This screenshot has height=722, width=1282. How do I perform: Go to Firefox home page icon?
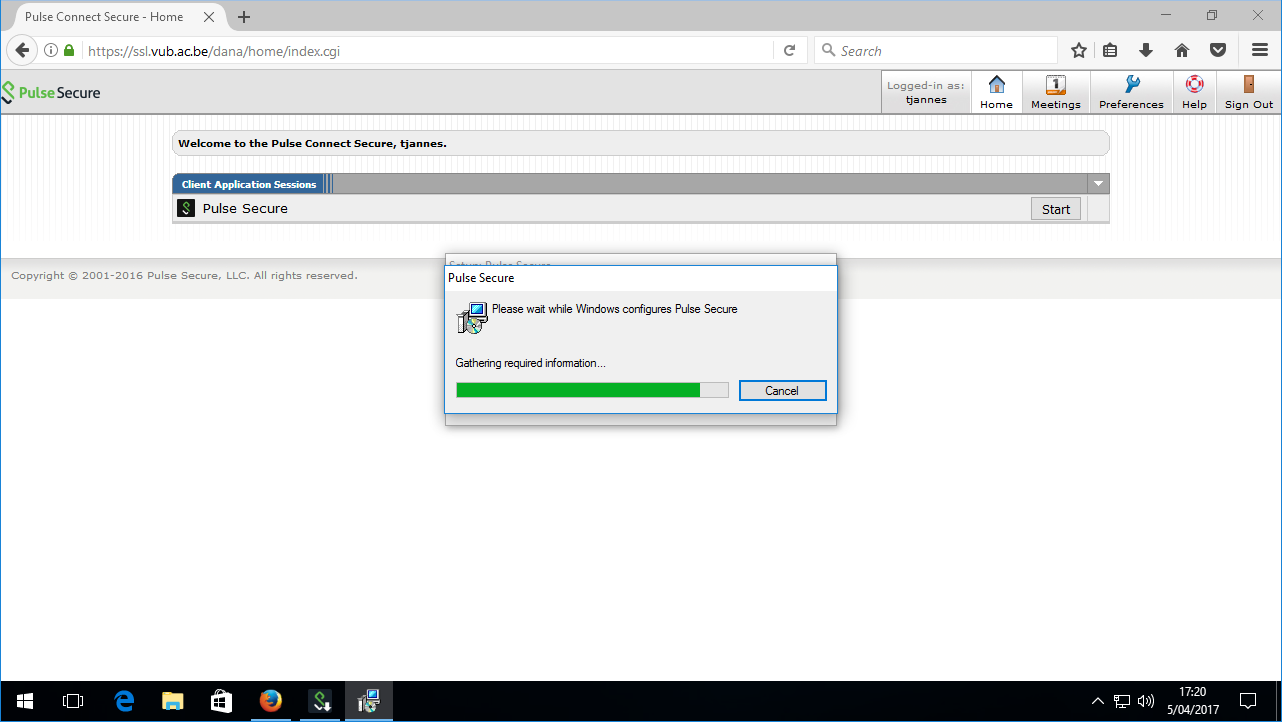[x=1182, y=50]
